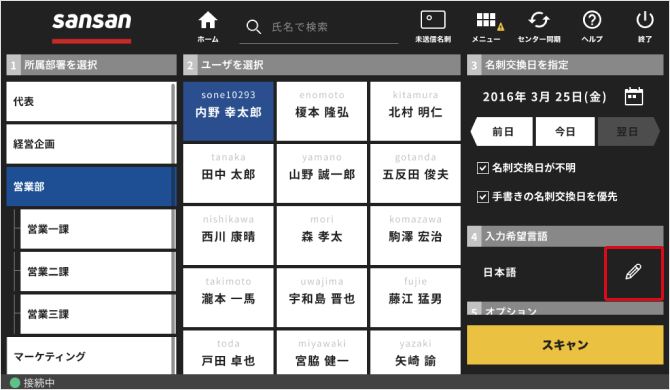Toggle the 手書きの名刺交換日を優先 checkbox
670x390 pixels.
[x=482, y=197]
